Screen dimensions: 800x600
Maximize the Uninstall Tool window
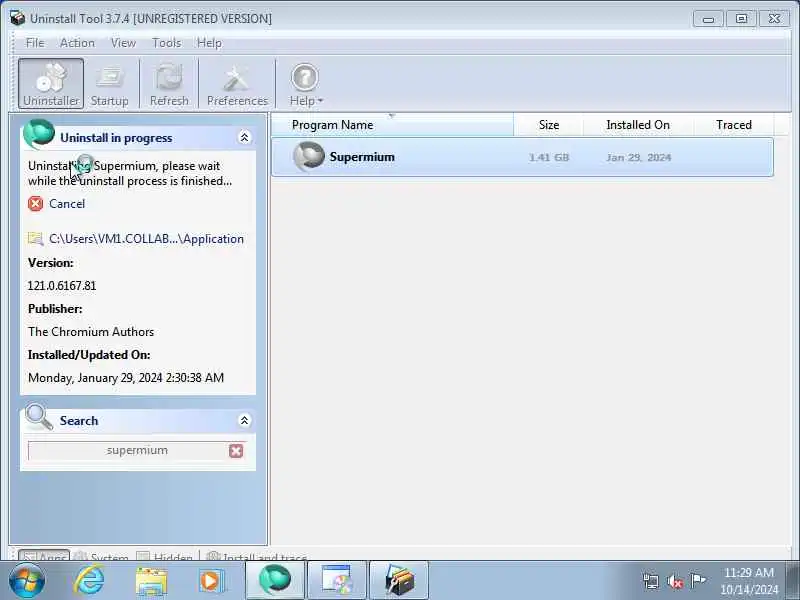click(741, 19)
